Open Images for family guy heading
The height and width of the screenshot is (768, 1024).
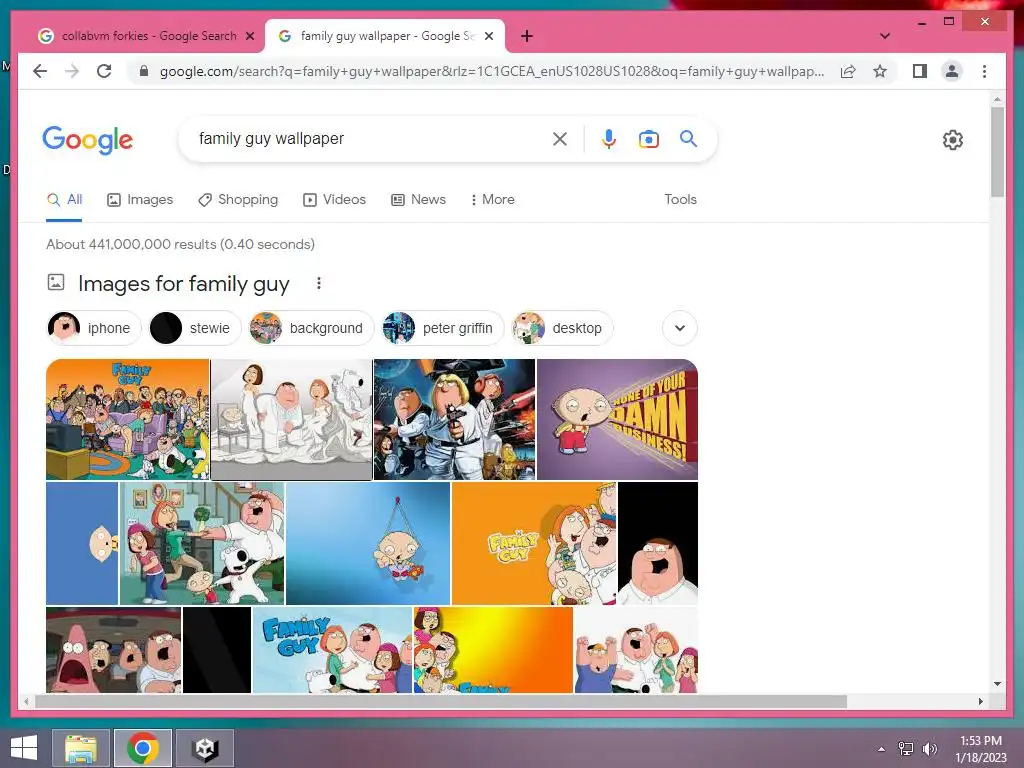[x=184, y=284]
